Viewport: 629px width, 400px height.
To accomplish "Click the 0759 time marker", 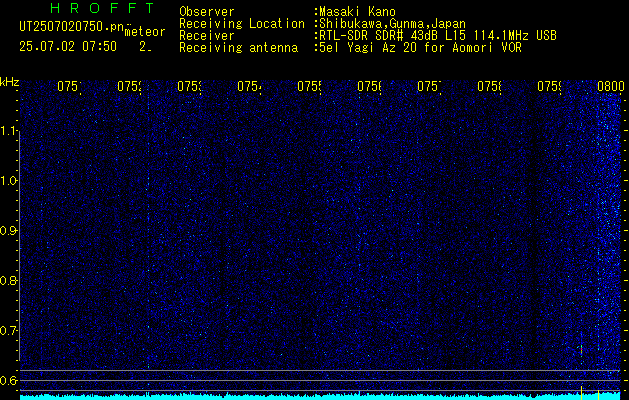I will click(x=549, y=86).
